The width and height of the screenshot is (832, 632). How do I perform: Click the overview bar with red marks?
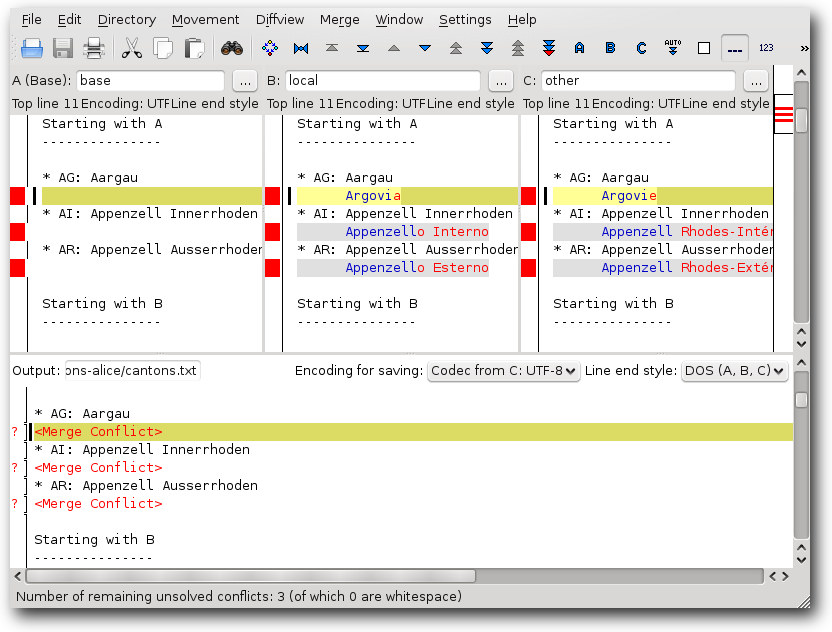(x=783, y=114)
